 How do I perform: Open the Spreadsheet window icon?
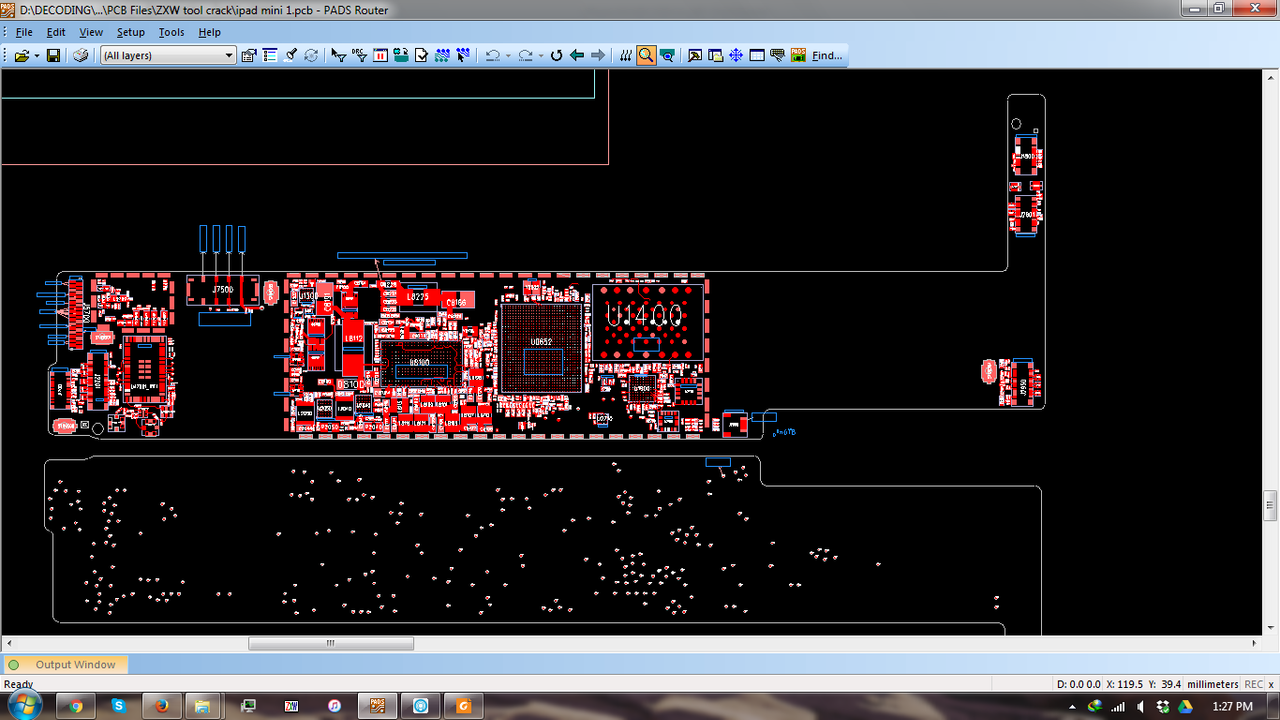[x=757, y=55]
